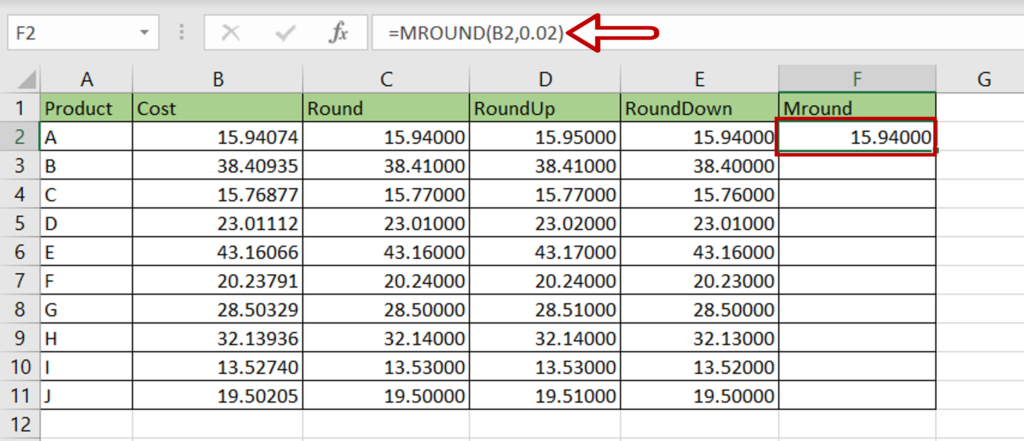Click Round cell 15.77000 in column C
The image size is (1024, 441).
[x=386, y=194]
